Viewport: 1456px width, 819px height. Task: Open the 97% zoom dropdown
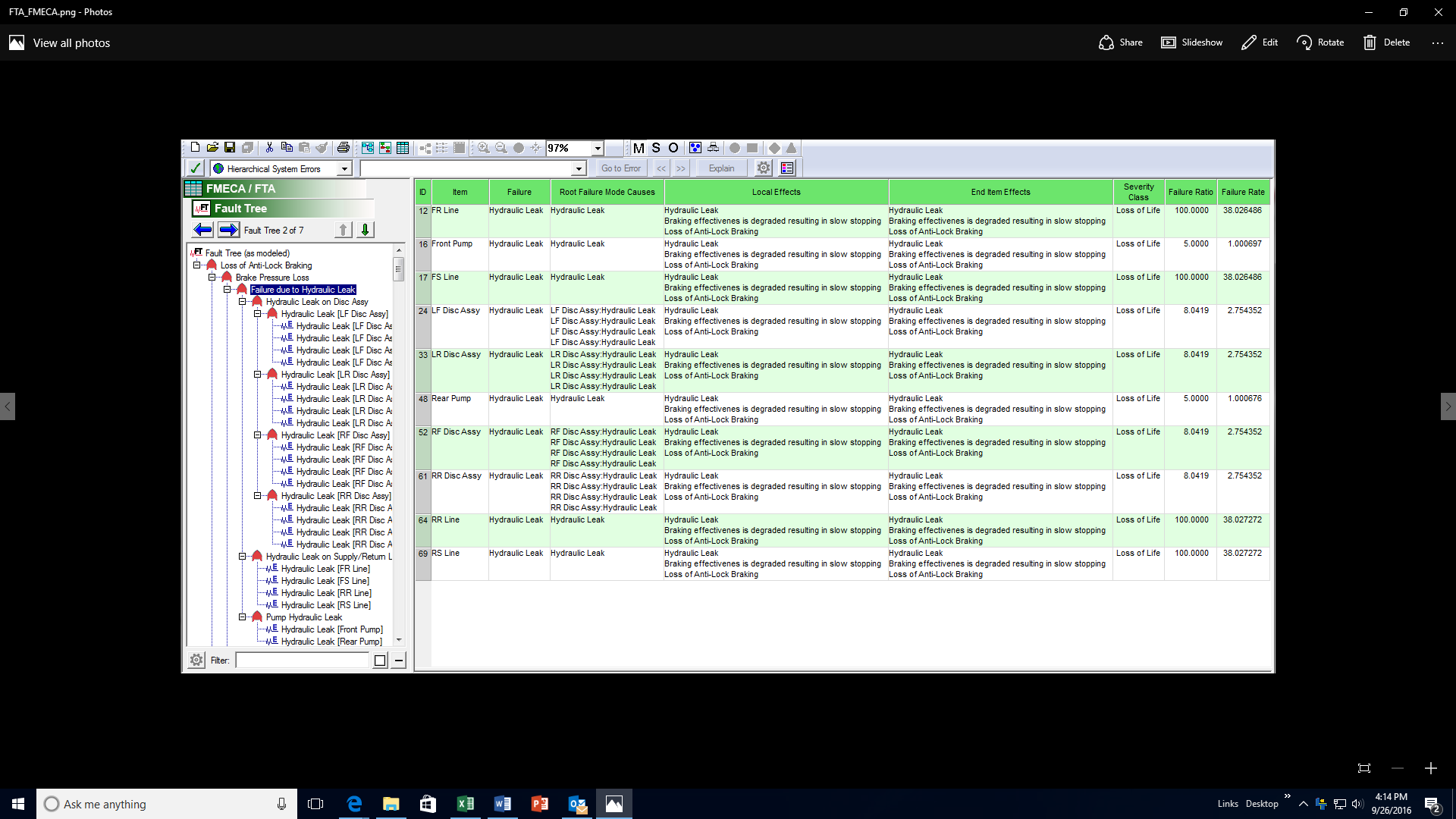598,149
